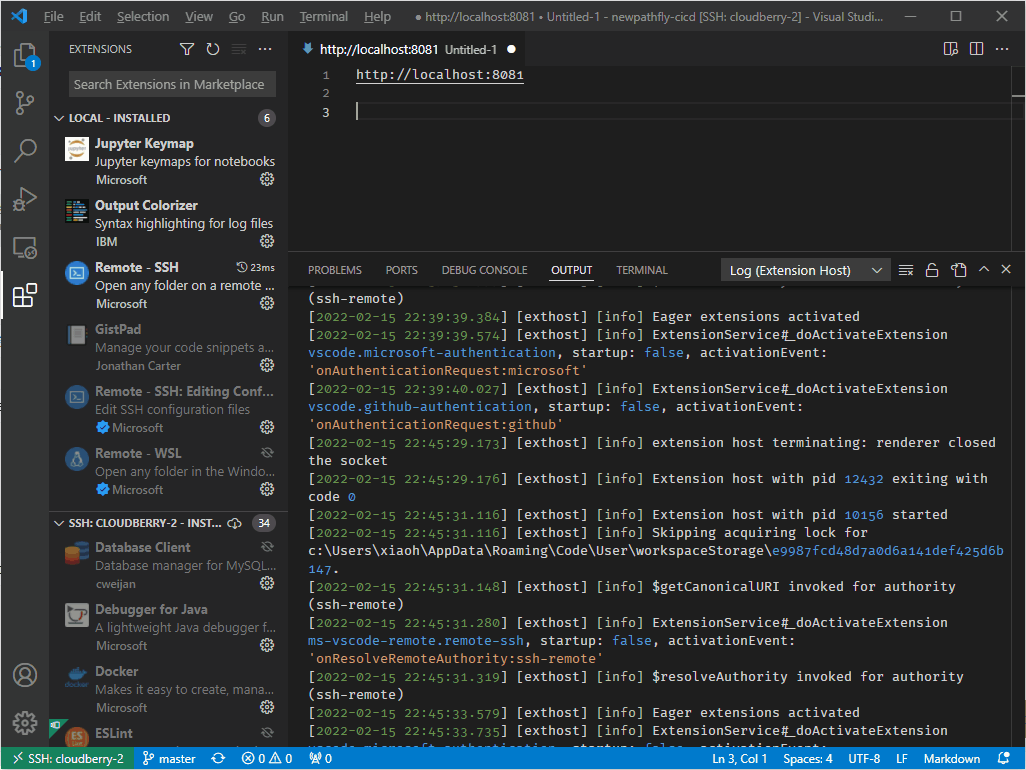This screenshot has height=770, width=1026.
Task: Follow the http://localhost:8081 link in editor
Action: [440, 75]
